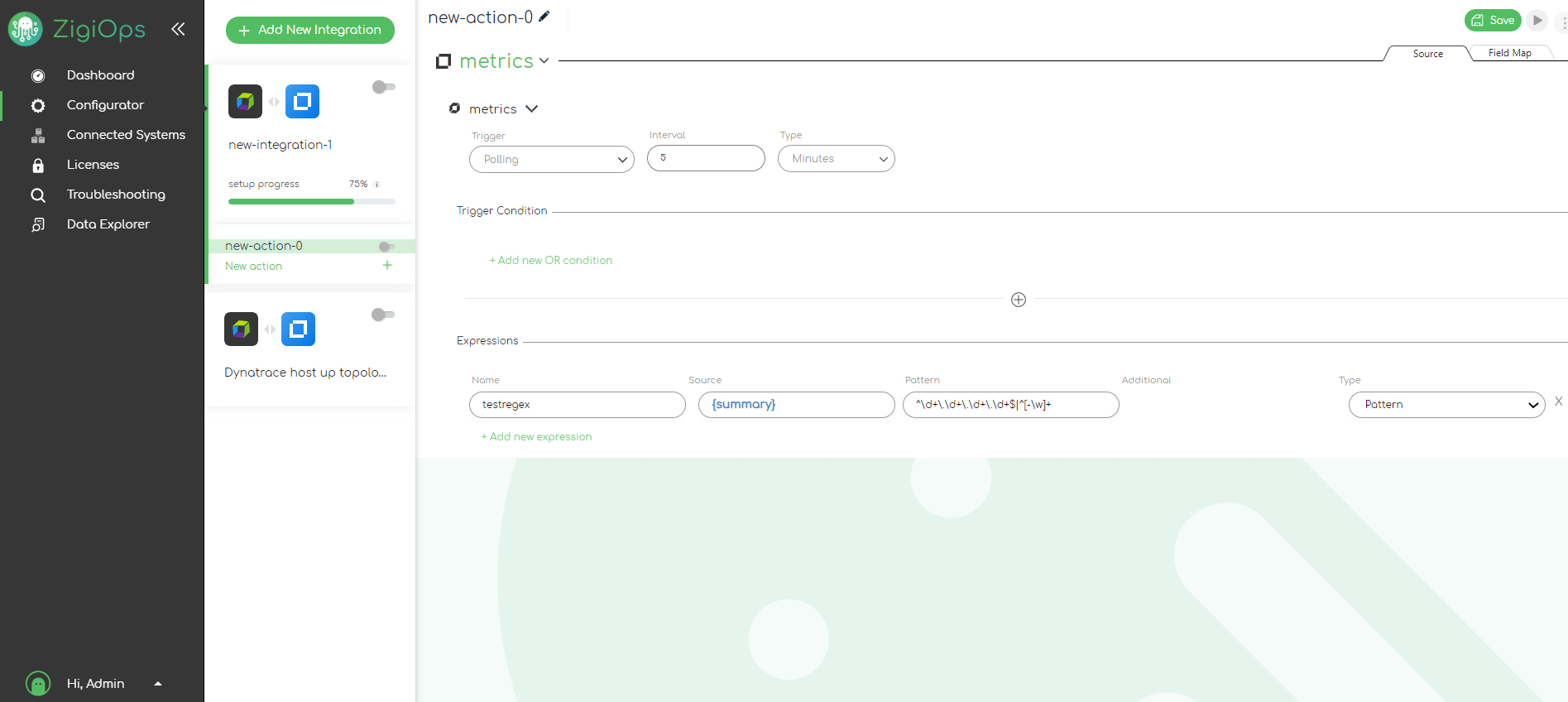This screenshot has height=702, width=1568.
Task: Switch to the Source tab
Action: coord(1427,54)
